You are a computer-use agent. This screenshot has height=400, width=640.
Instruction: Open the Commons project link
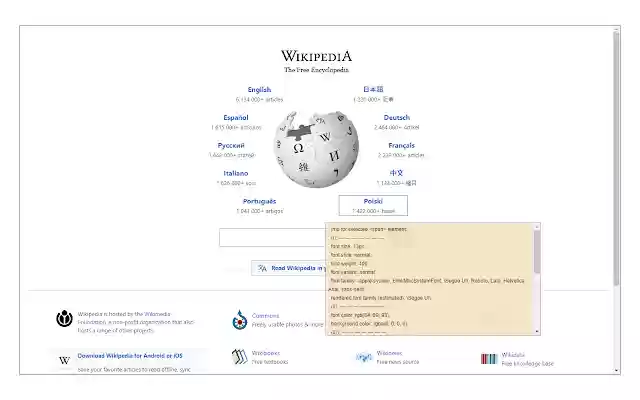265,316
